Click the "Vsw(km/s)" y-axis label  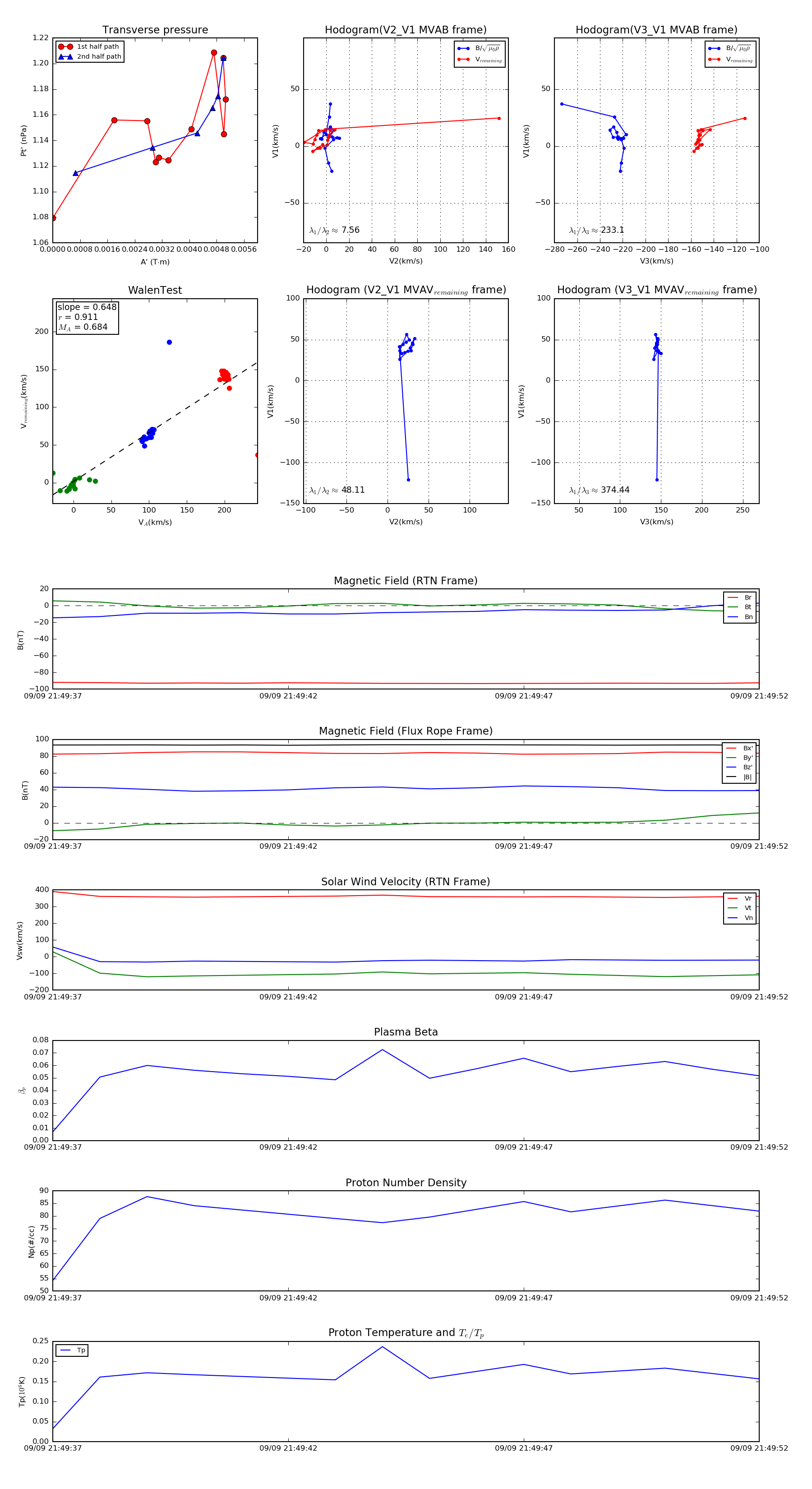click(x=20, y=940)
